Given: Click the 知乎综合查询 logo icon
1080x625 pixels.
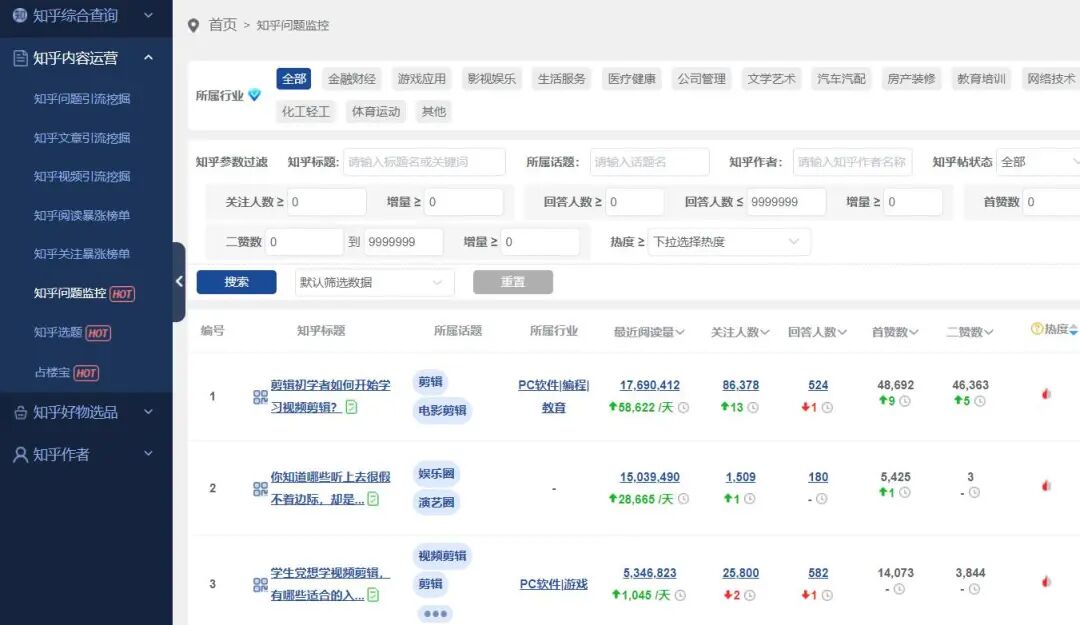Looking at the screenshot, I should coord(20,15).
